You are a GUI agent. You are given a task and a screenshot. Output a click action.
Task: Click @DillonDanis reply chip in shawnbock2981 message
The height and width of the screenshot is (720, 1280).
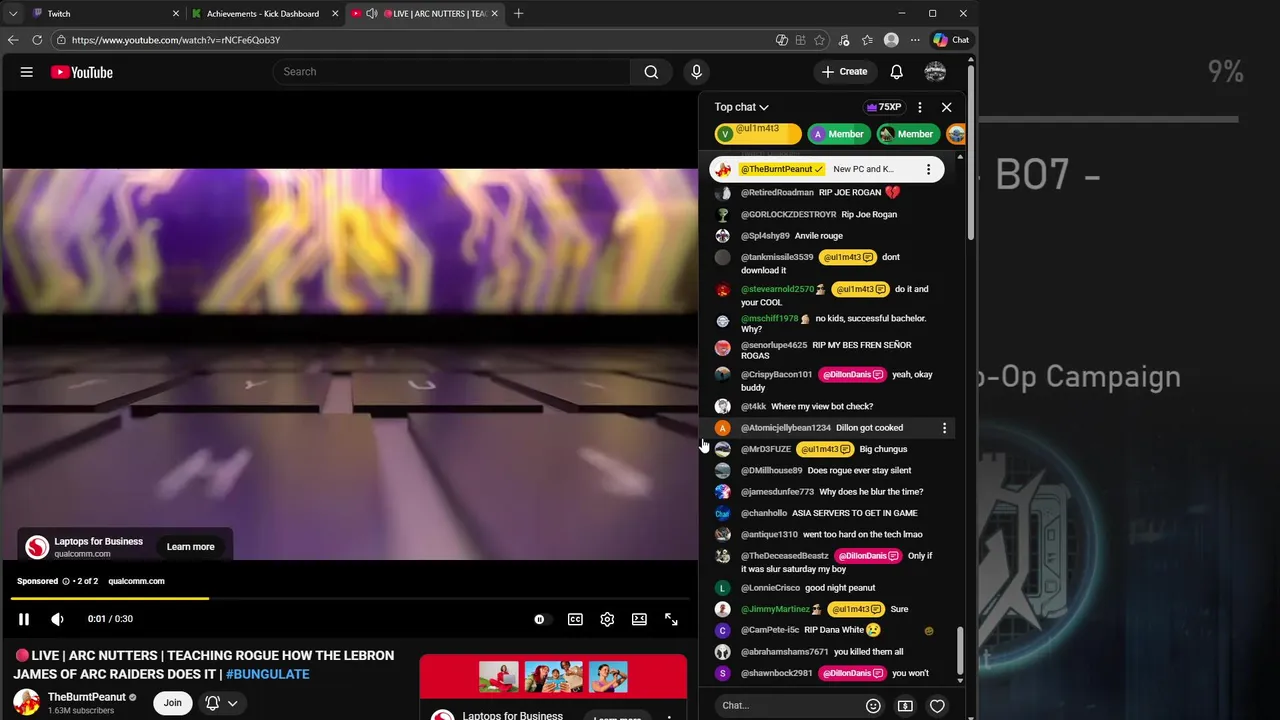[x=852, y=674]
